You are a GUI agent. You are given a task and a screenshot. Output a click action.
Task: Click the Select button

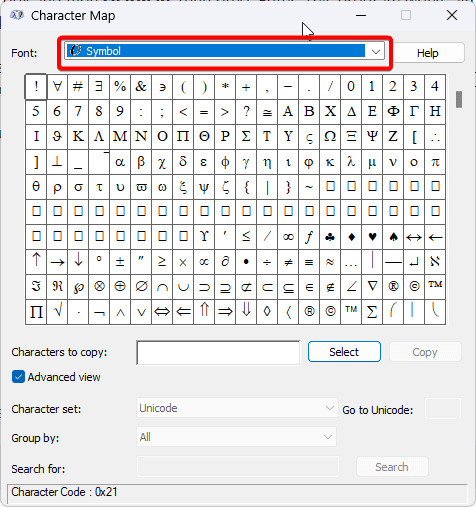[344, 352]
